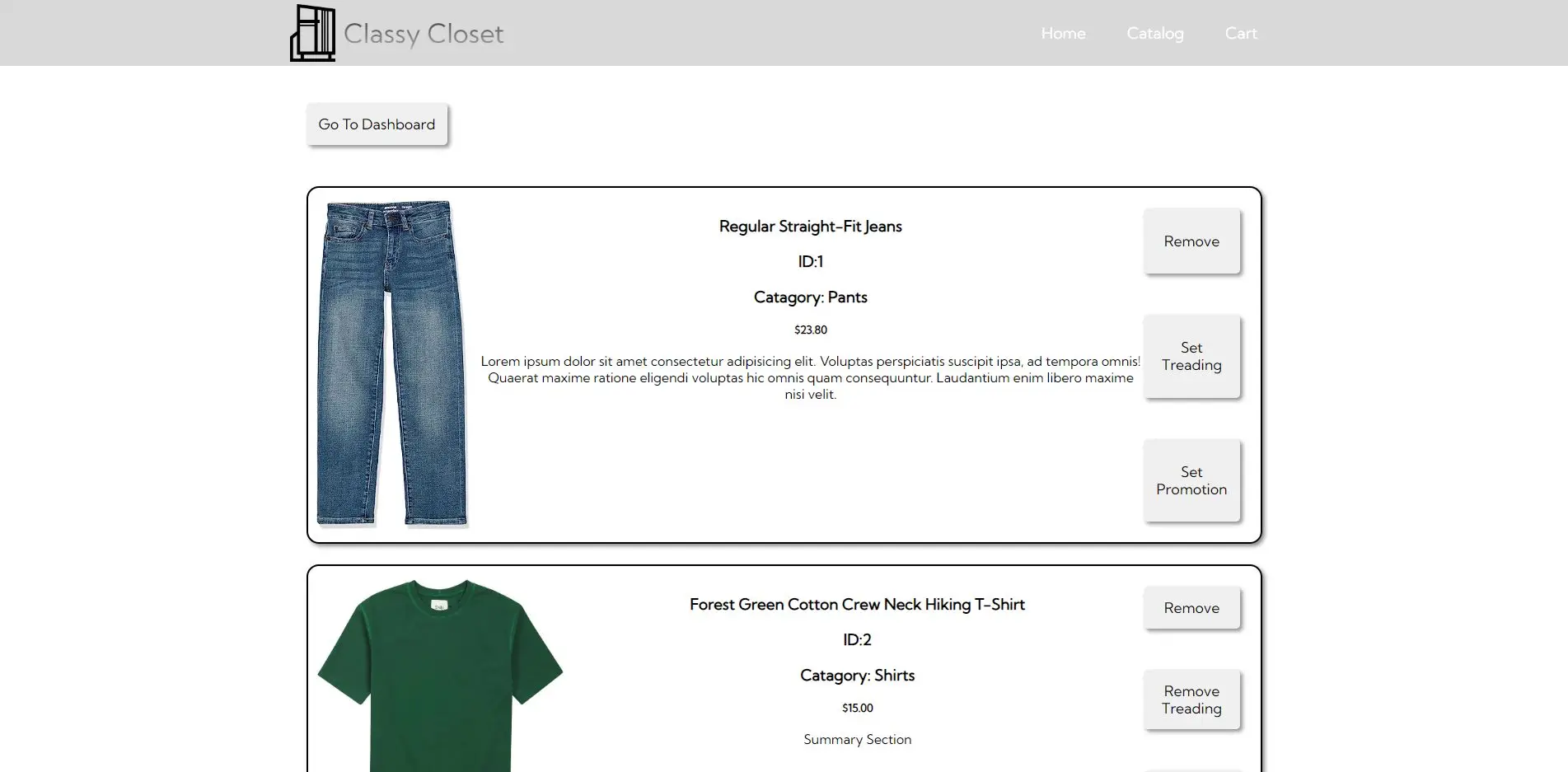Click Set Treading for the jeans

(x=1191, y=357)
